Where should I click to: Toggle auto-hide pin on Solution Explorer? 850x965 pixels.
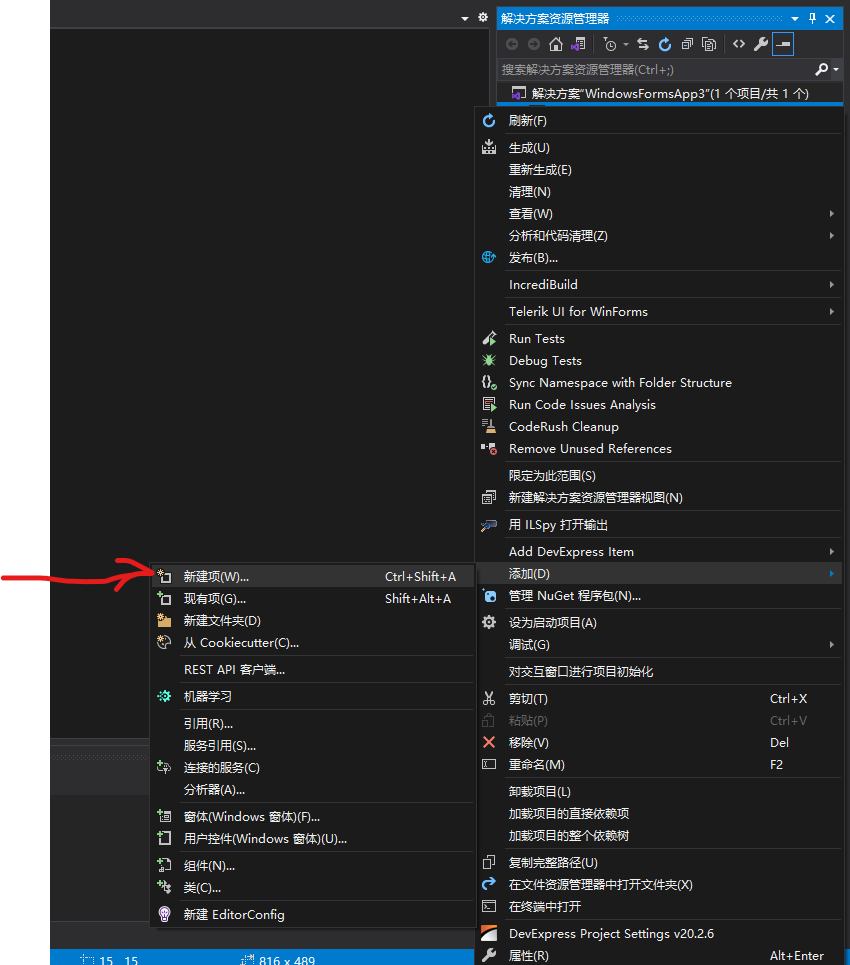pos(812,18)
